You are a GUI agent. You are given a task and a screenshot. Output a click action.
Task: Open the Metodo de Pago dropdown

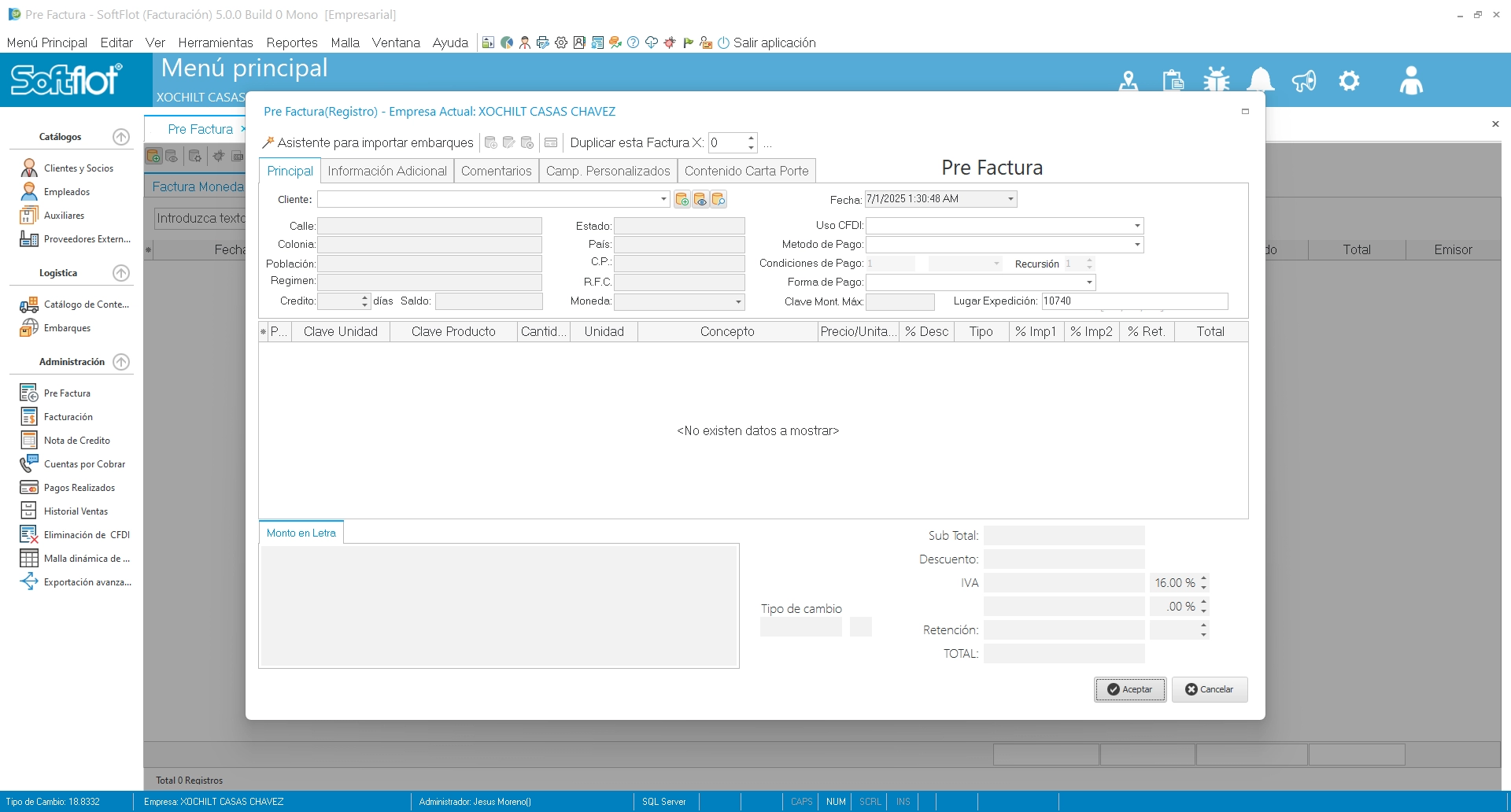click(x=1137, y=245)
